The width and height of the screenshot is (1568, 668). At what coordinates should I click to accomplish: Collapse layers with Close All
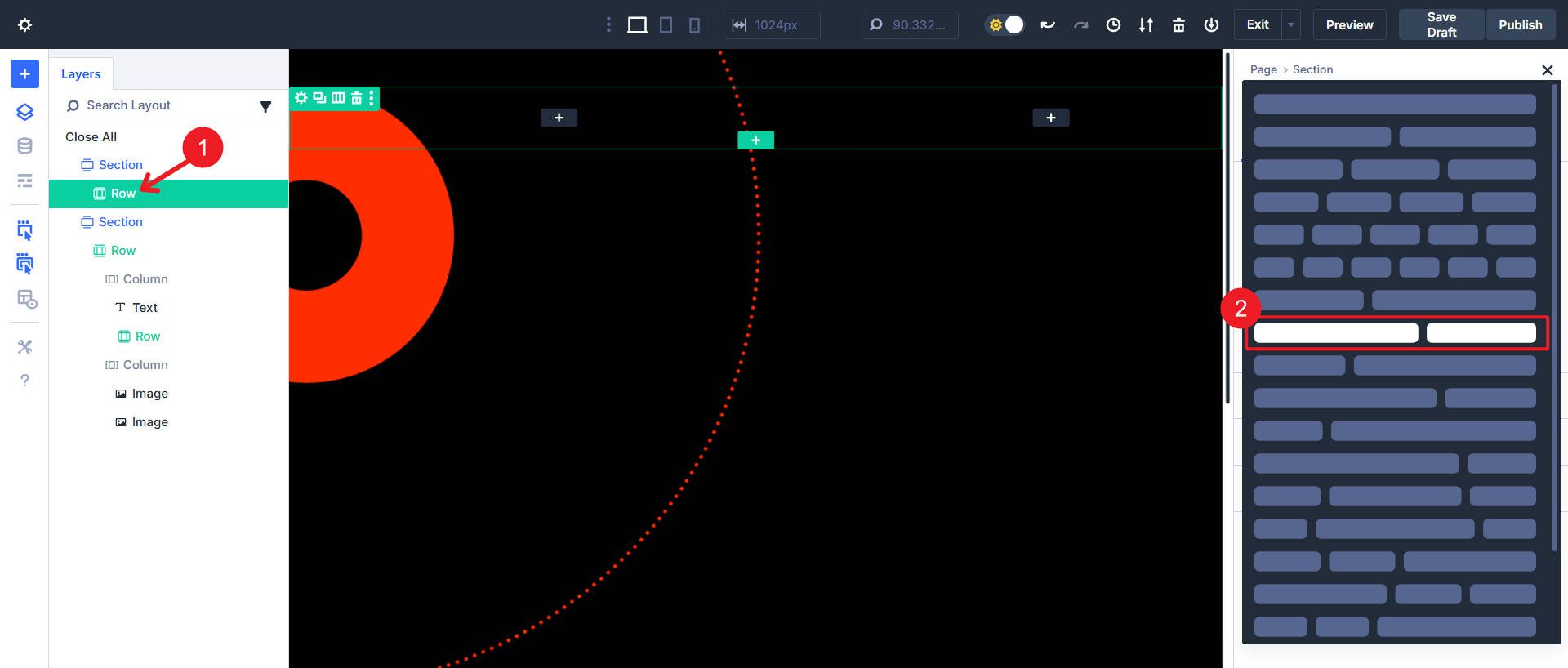[91, 136]
